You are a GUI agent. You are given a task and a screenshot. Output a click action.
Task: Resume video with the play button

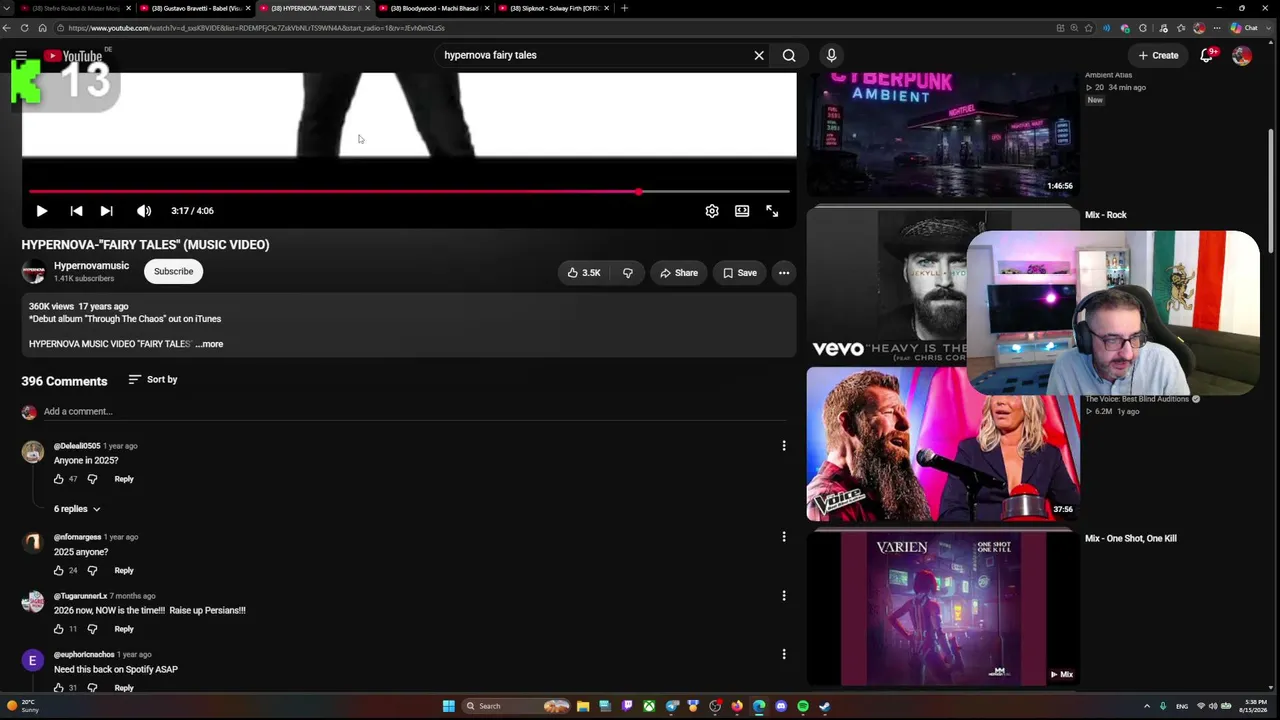[x=42, y=211]
